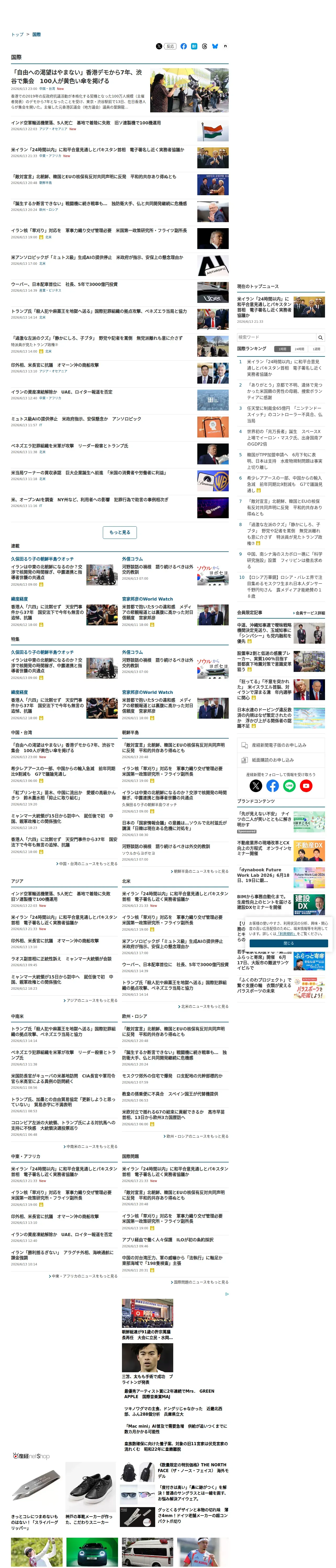This screenshot has width=336, height=1568.
Task: Open 紙面購読のお申し込み
Action: (x=281, y=760)
